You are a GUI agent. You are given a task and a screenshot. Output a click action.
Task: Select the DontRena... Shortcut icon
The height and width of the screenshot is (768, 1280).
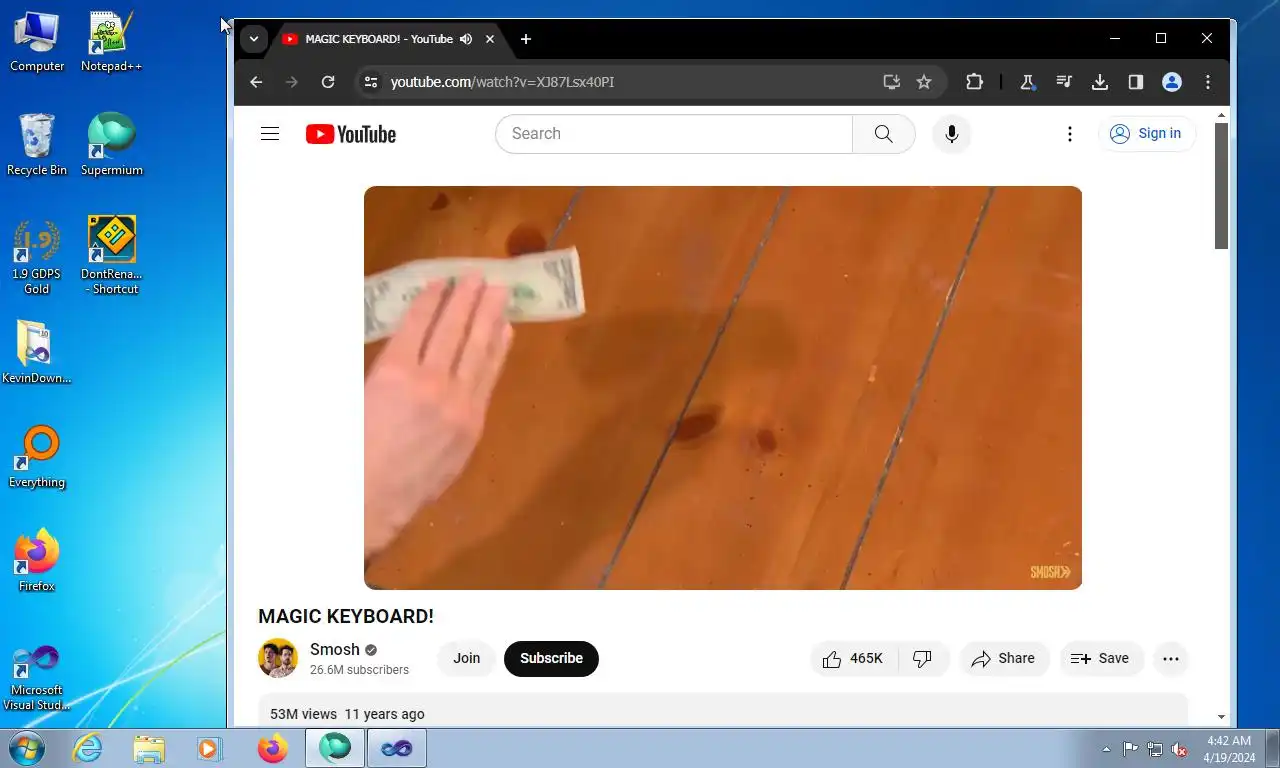coord(111,257)
